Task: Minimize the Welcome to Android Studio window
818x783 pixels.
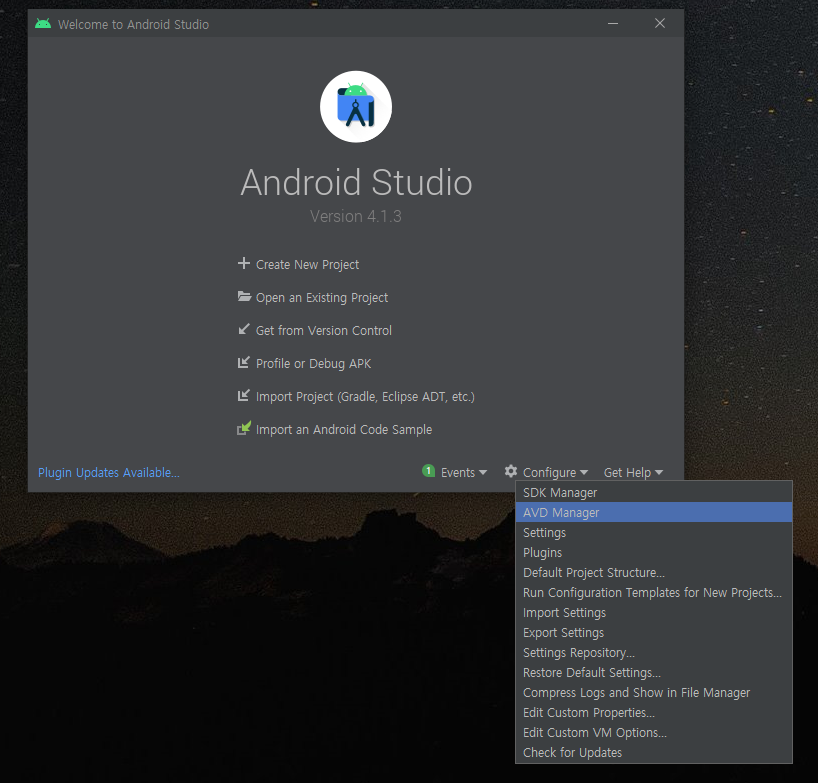Action: tap(612, 23)
